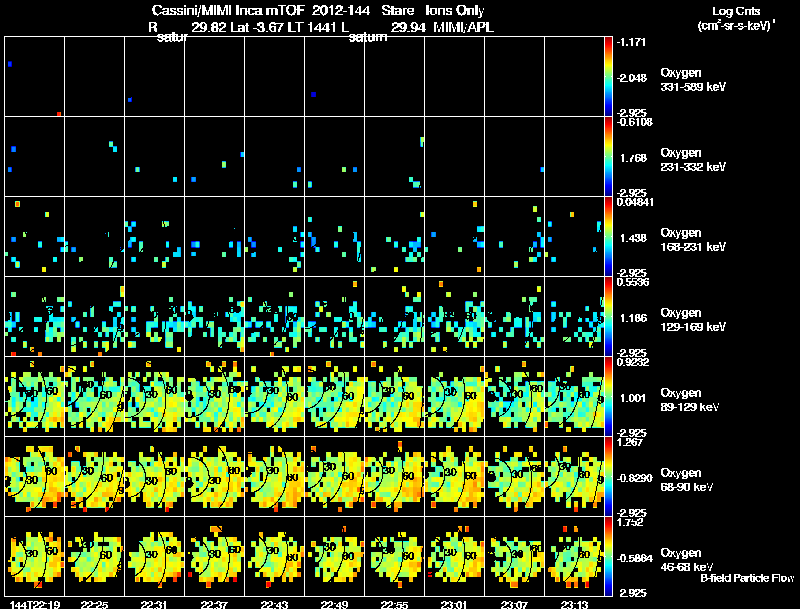Click the 'Lat -3.67' header value

(258, 27)
